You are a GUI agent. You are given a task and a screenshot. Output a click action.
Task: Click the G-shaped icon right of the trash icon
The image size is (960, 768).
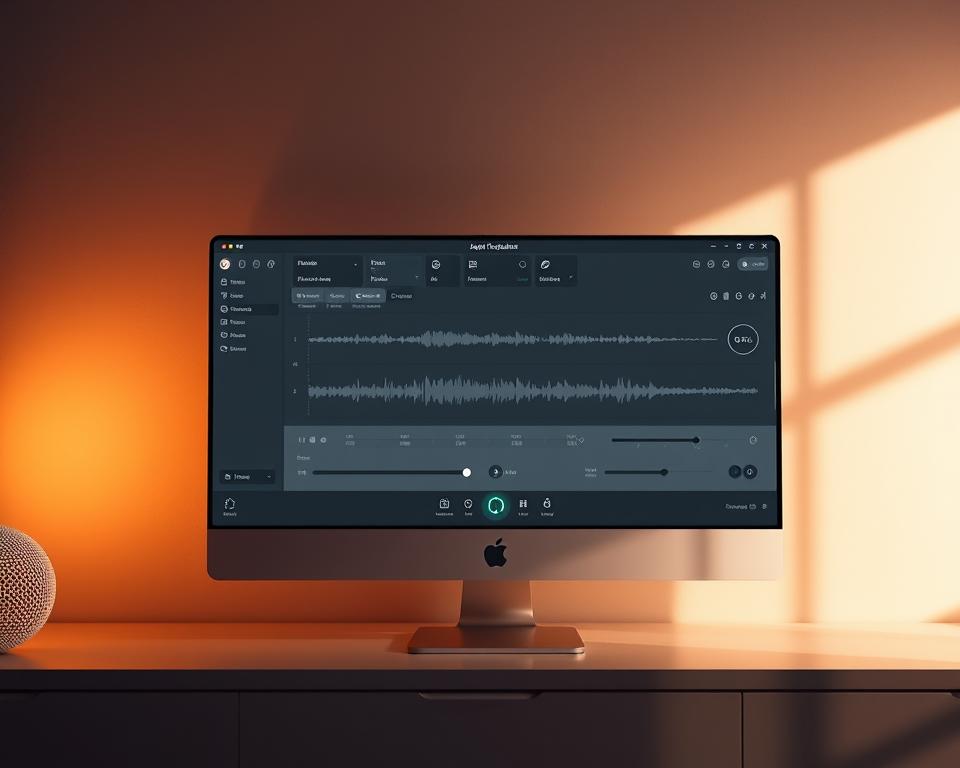click(x=739, y=296)
